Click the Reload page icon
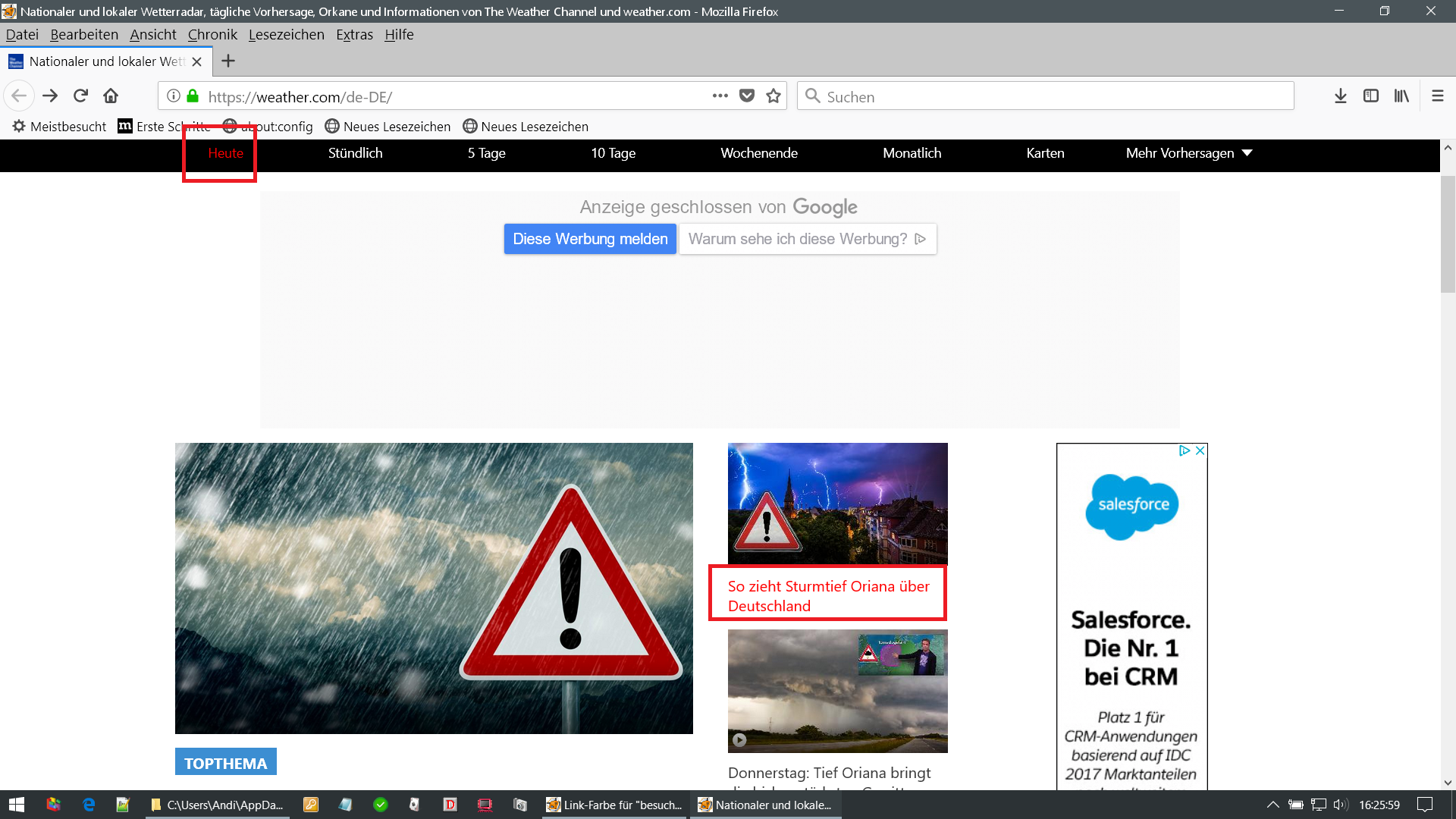Viewport: 1456px width, 819px height. [81, 96]
